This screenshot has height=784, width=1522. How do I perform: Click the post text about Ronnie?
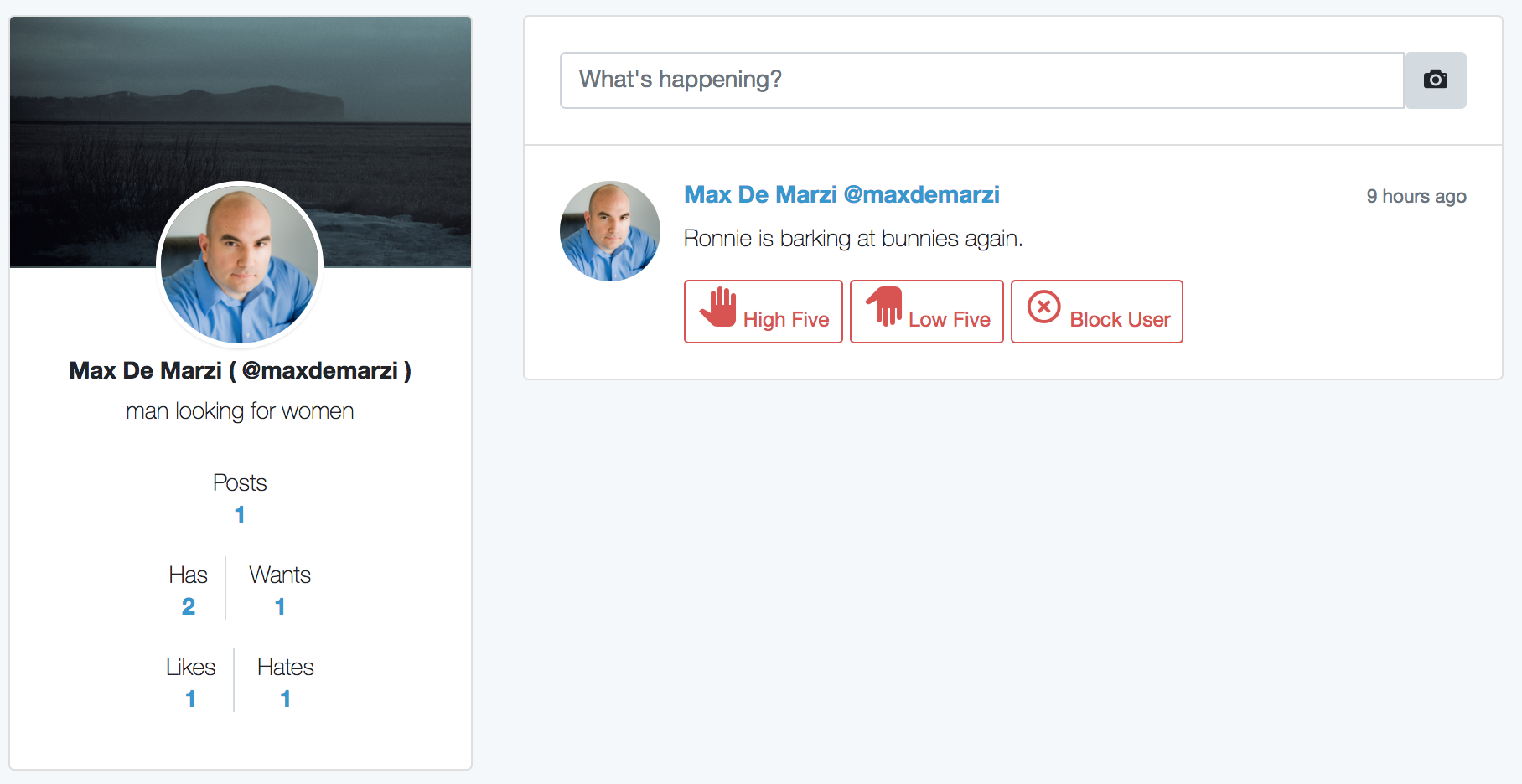853,239
